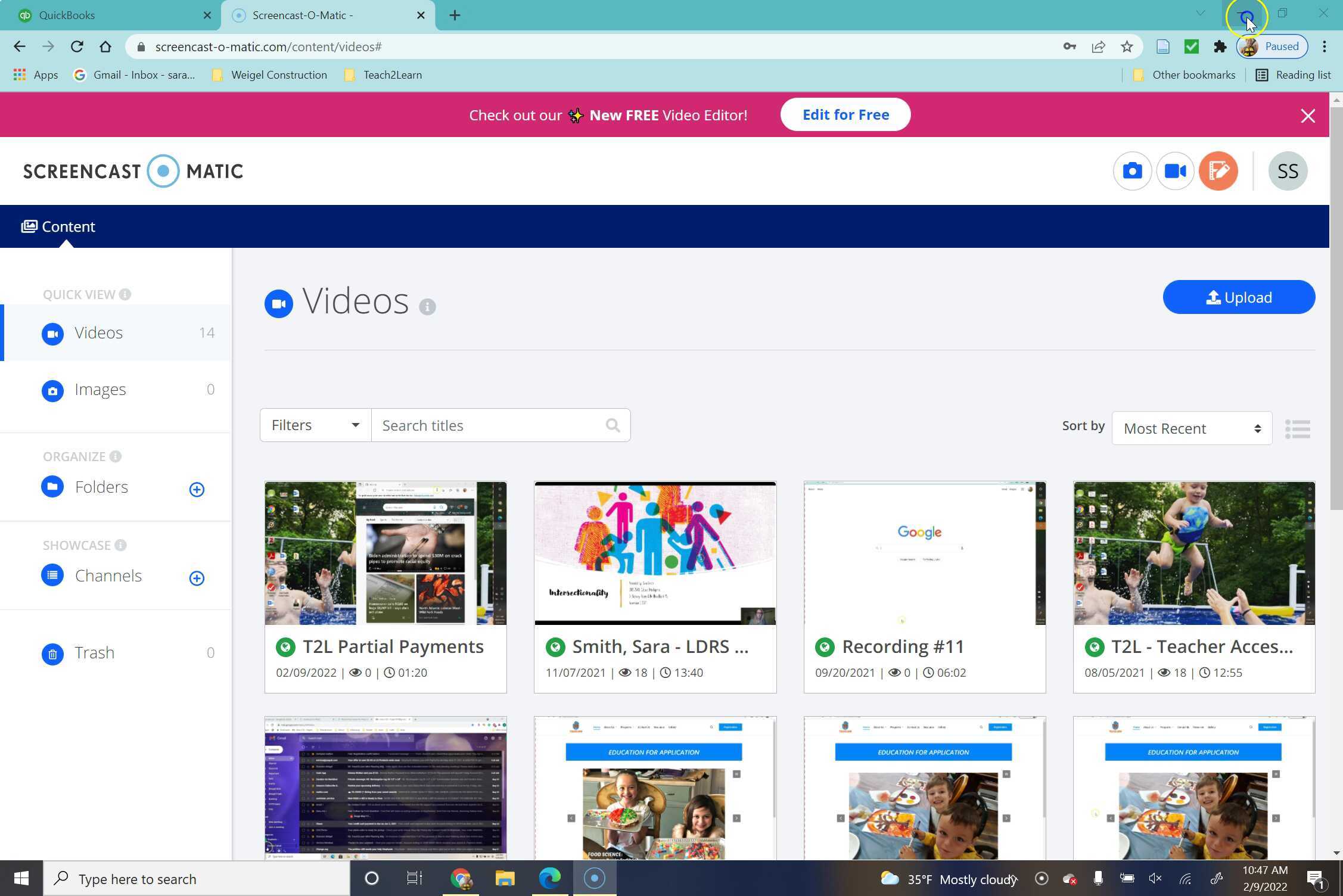Open the orange video editor icon
The image size is (1343, 896).
[x=1218, y=172]
